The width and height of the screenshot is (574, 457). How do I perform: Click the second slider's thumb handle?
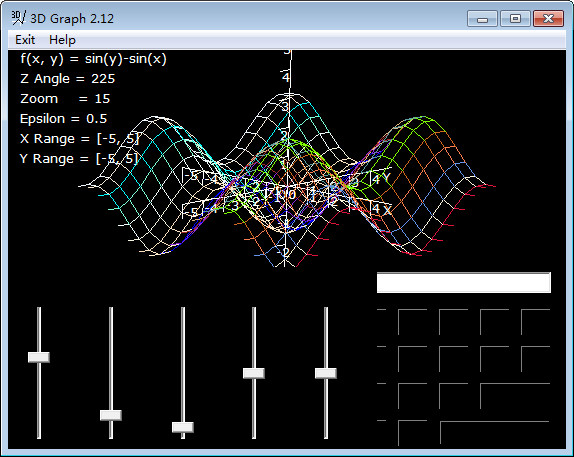click(x=111, y=415)
